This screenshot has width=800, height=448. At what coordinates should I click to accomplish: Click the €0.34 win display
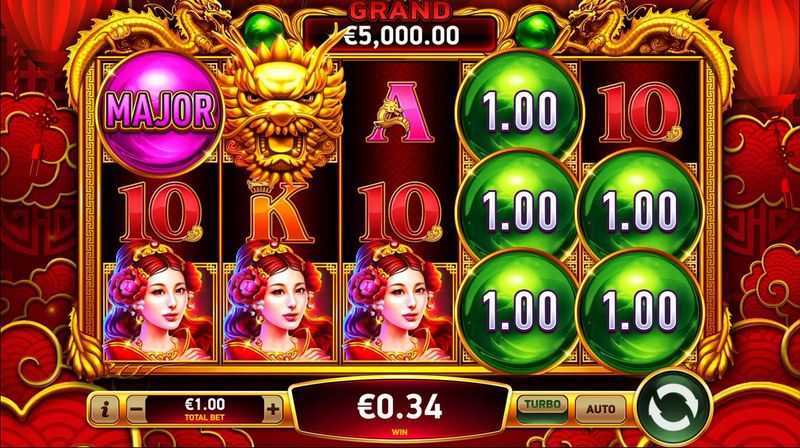point(400,411)
